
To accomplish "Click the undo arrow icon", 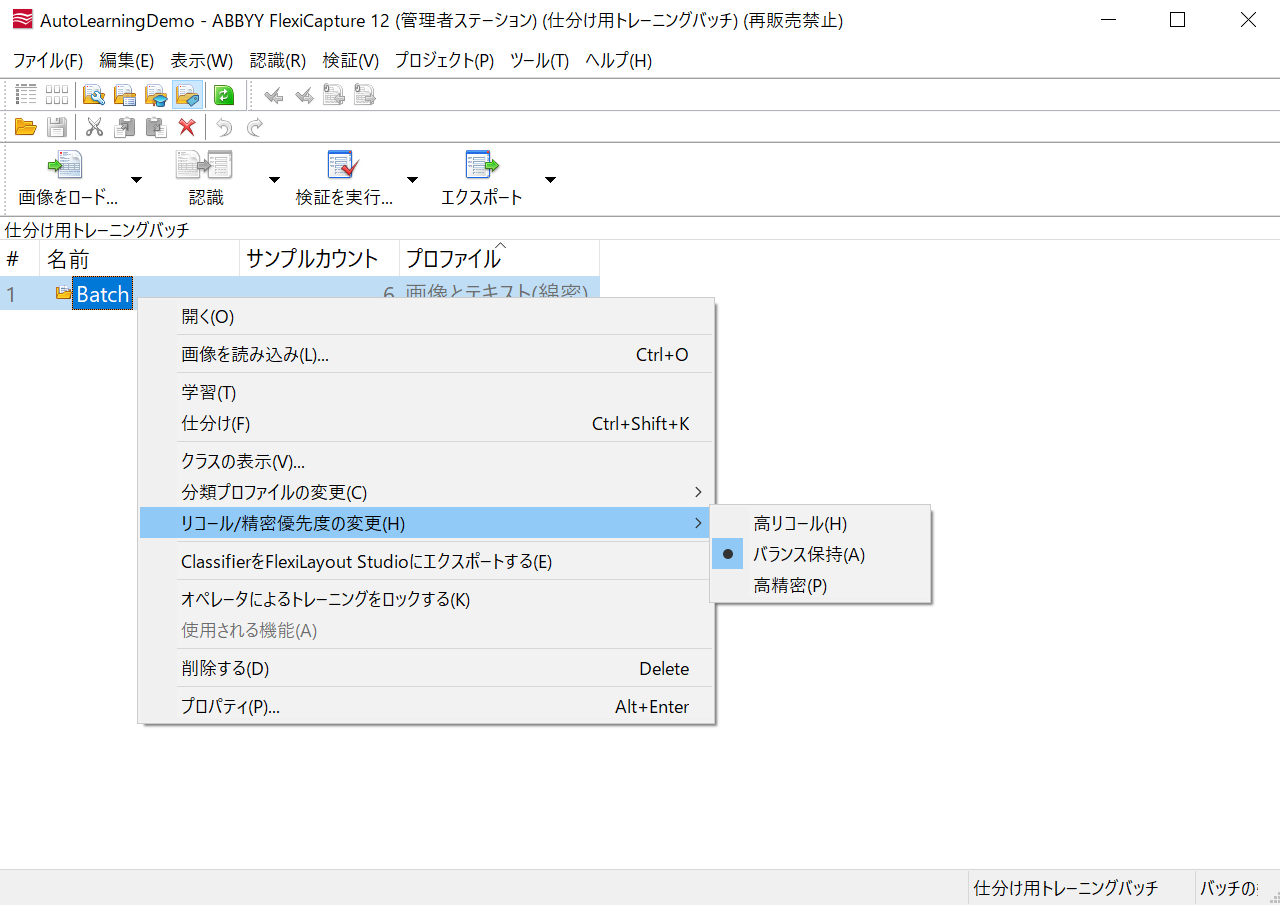I will point(224,127).
